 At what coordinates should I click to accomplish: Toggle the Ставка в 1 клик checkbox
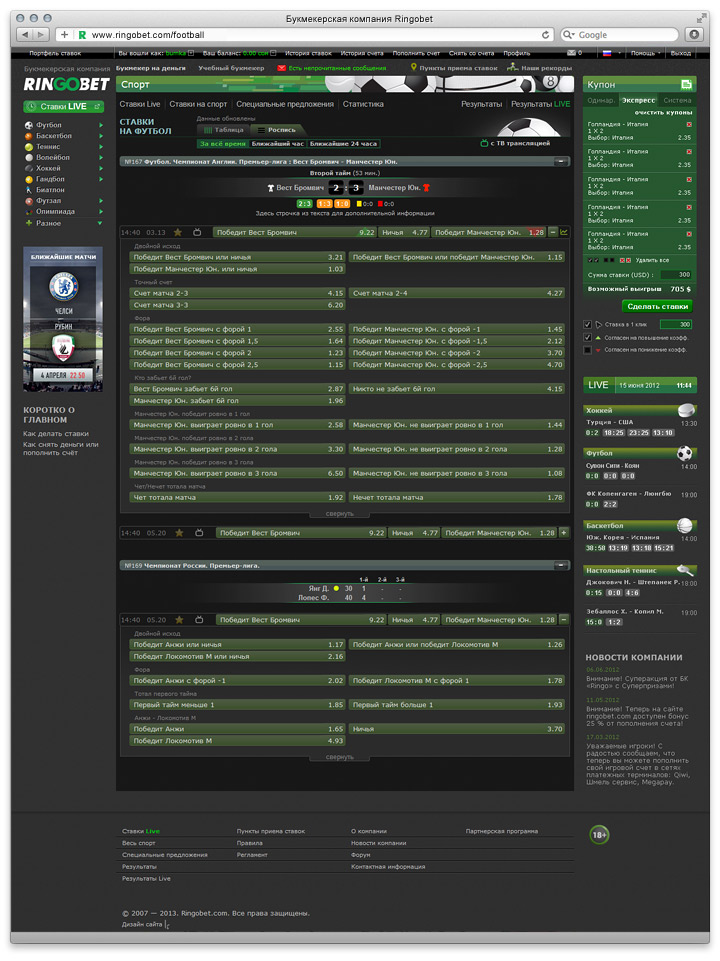pyautogui.click(x=588, y=324)
